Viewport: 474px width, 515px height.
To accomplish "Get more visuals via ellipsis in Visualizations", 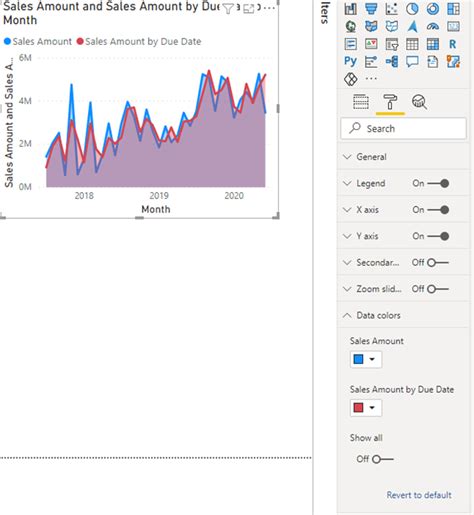I will tap(371, 79).
